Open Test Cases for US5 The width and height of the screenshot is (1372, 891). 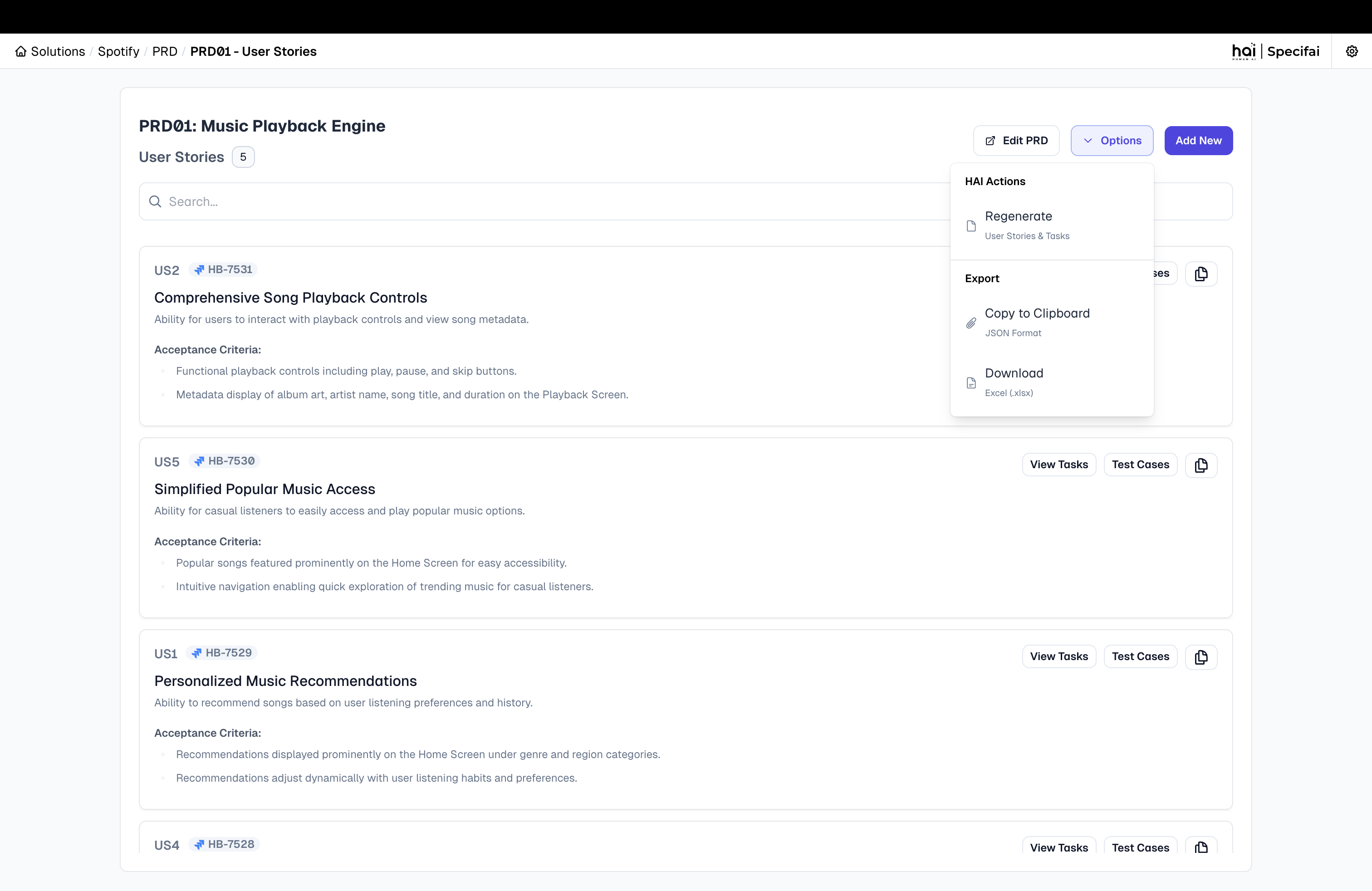1140,465
